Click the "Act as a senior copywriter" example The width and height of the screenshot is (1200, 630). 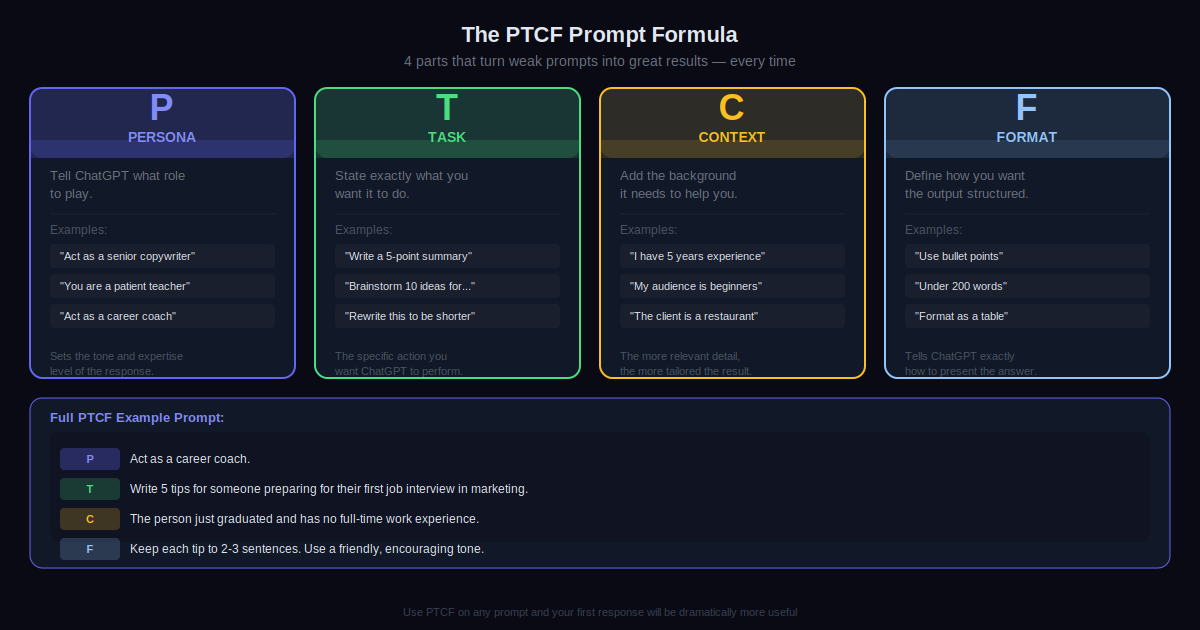162,256
